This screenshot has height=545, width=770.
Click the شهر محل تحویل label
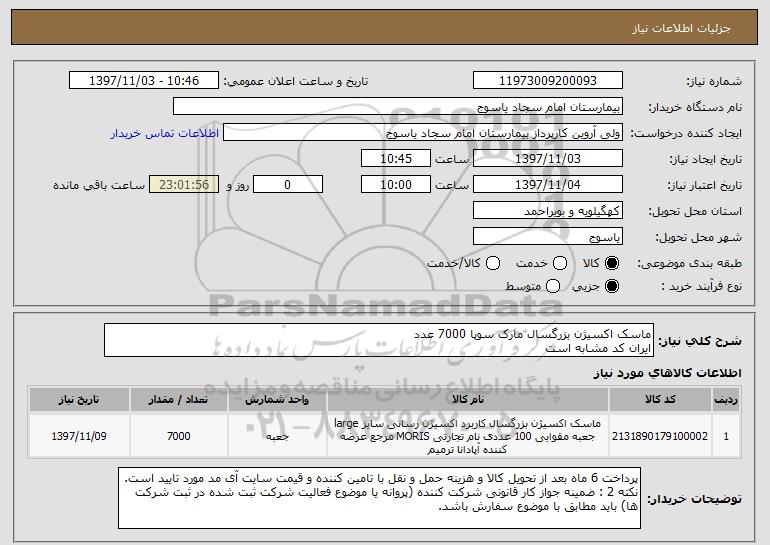point(698,237)
